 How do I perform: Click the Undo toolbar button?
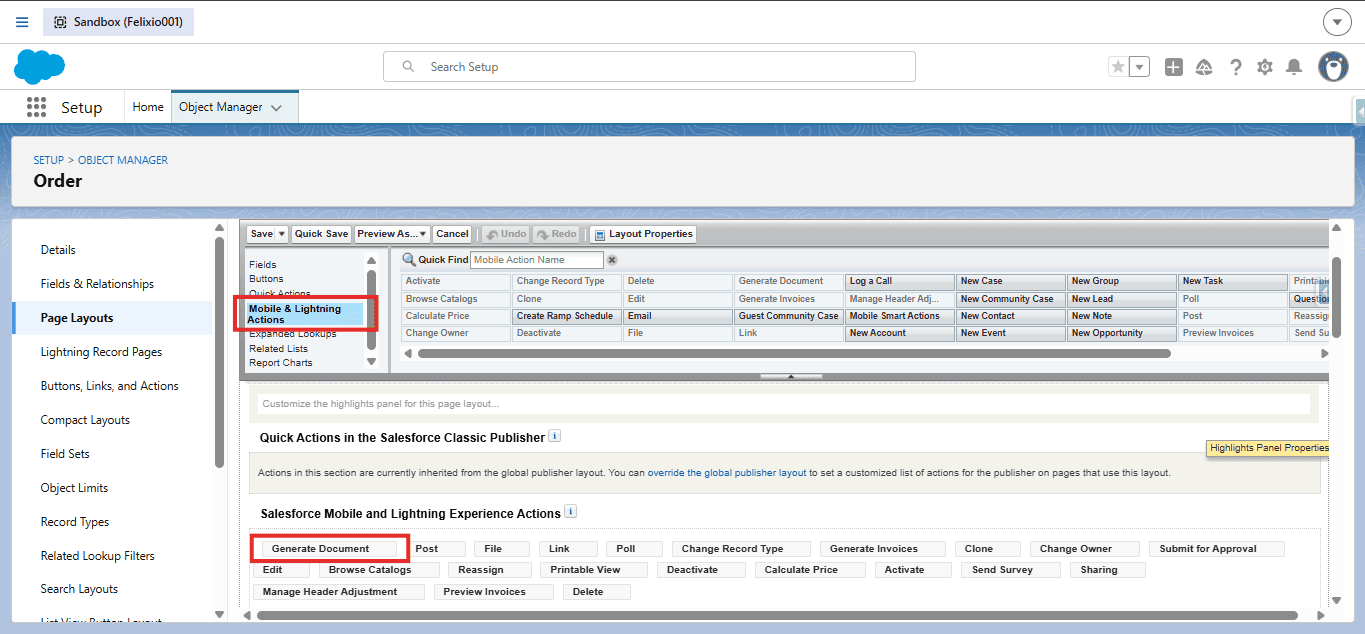[506, 234]
